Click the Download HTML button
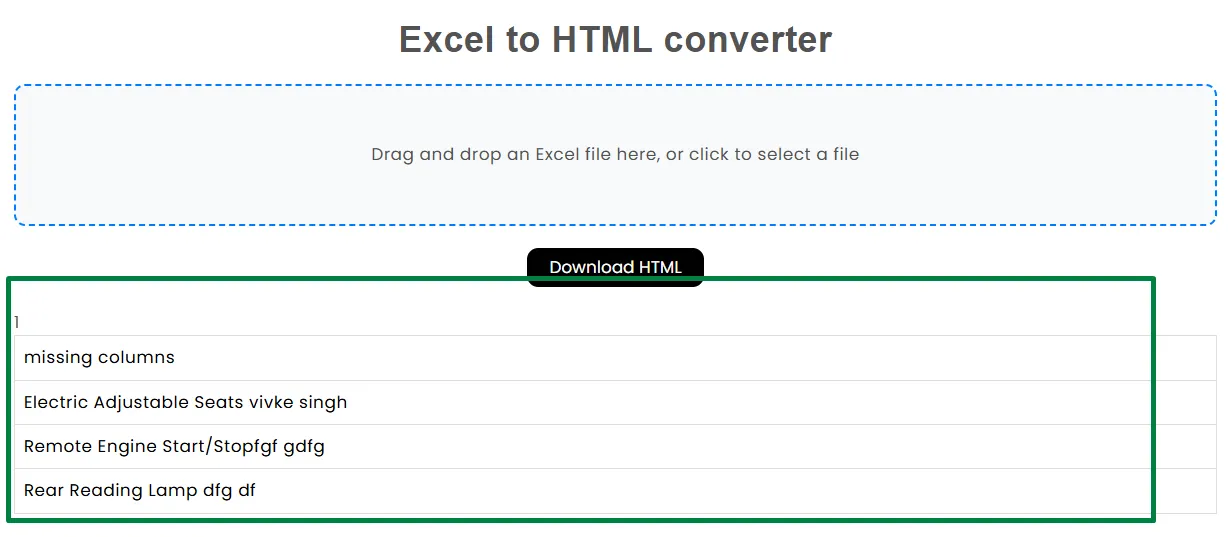 615,267
